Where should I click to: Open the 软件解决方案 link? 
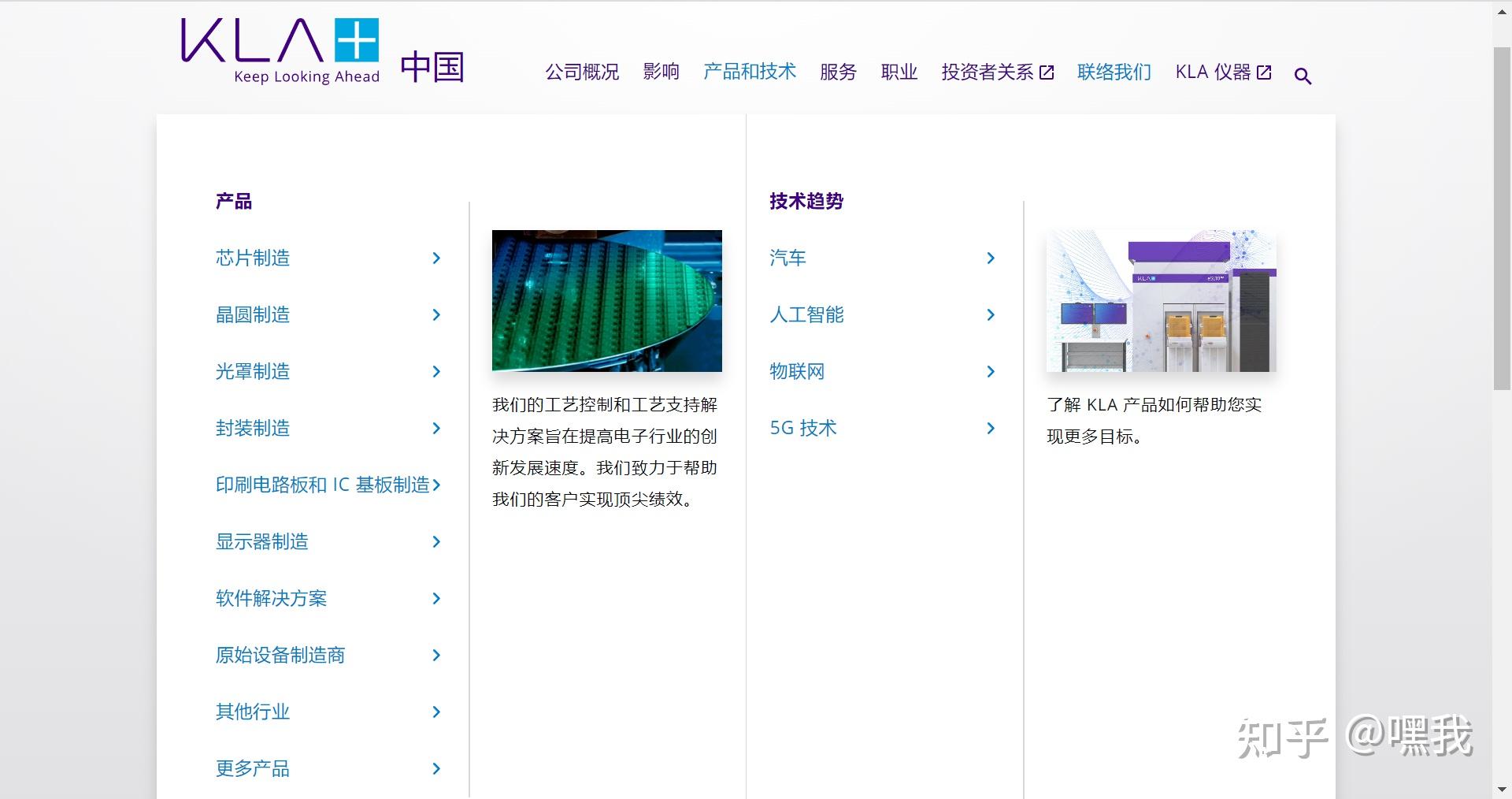coord(271,598)
